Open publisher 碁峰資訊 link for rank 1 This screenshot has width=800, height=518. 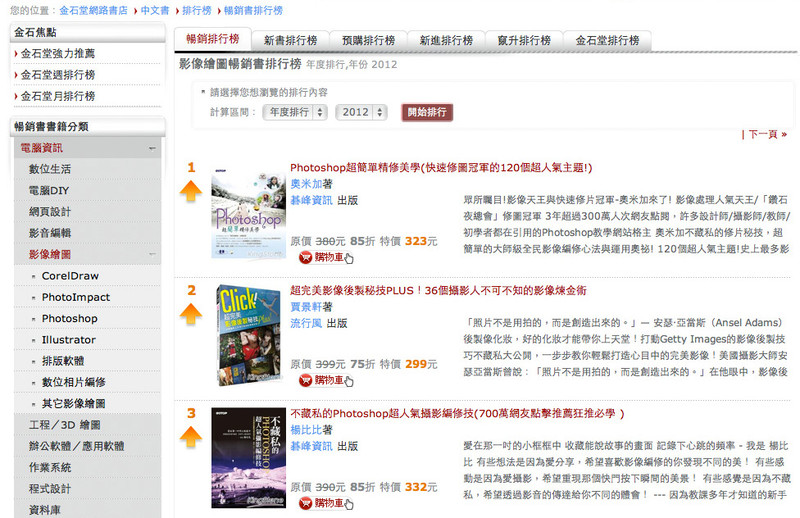(x=311, y=201)
